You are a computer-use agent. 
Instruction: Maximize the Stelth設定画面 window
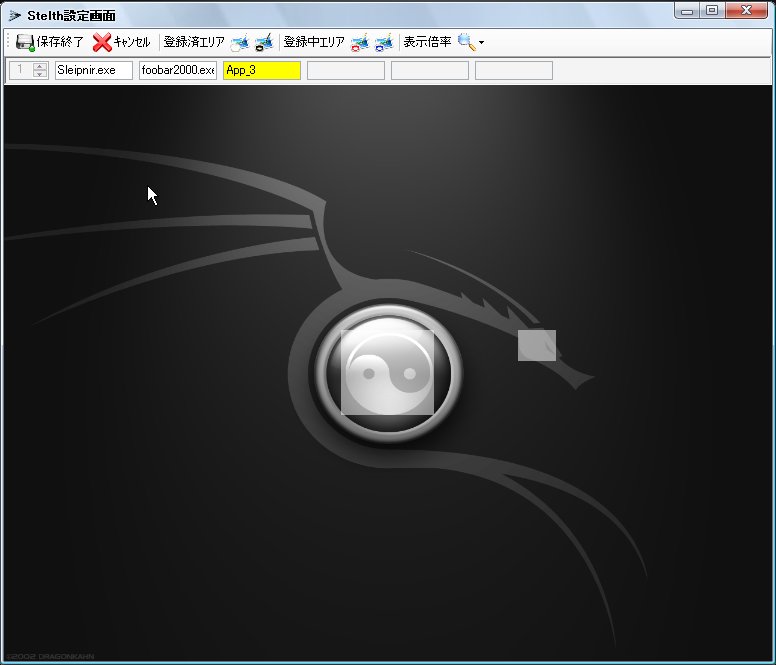712,11
